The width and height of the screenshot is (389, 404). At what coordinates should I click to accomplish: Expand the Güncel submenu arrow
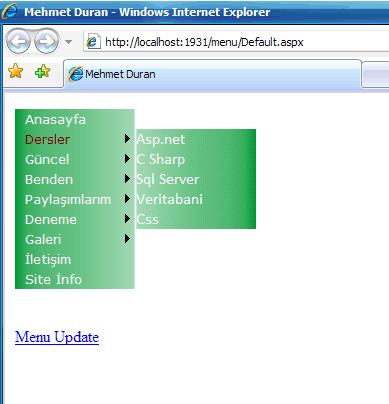[x=127, y=159]
